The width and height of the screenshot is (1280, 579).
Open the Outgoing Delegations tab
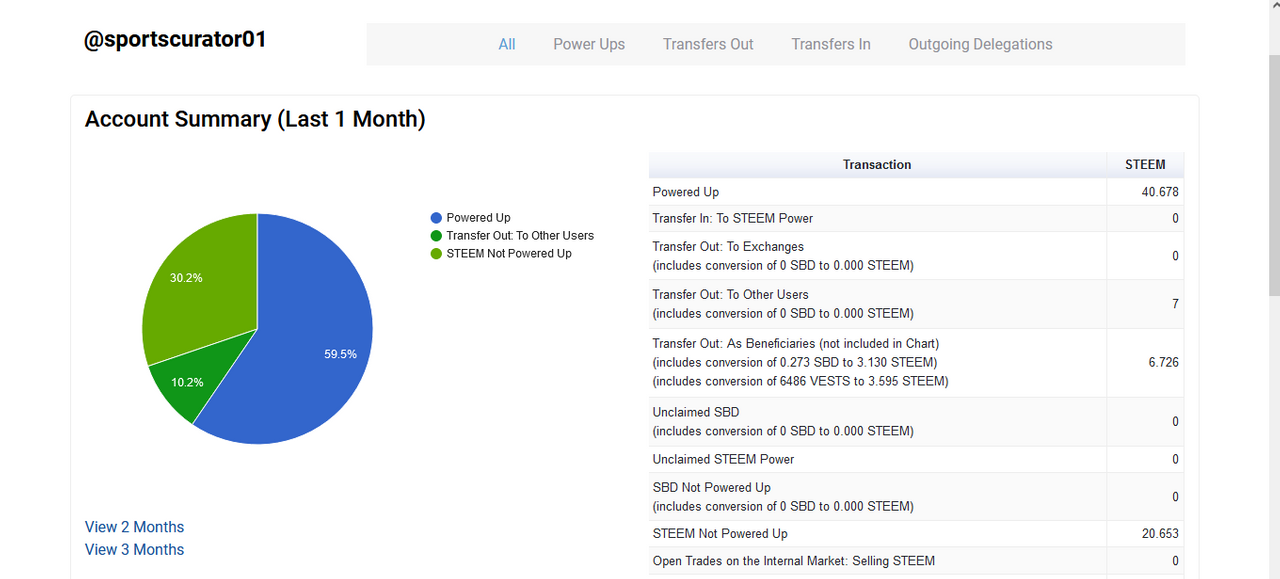(x=980, y=44)
